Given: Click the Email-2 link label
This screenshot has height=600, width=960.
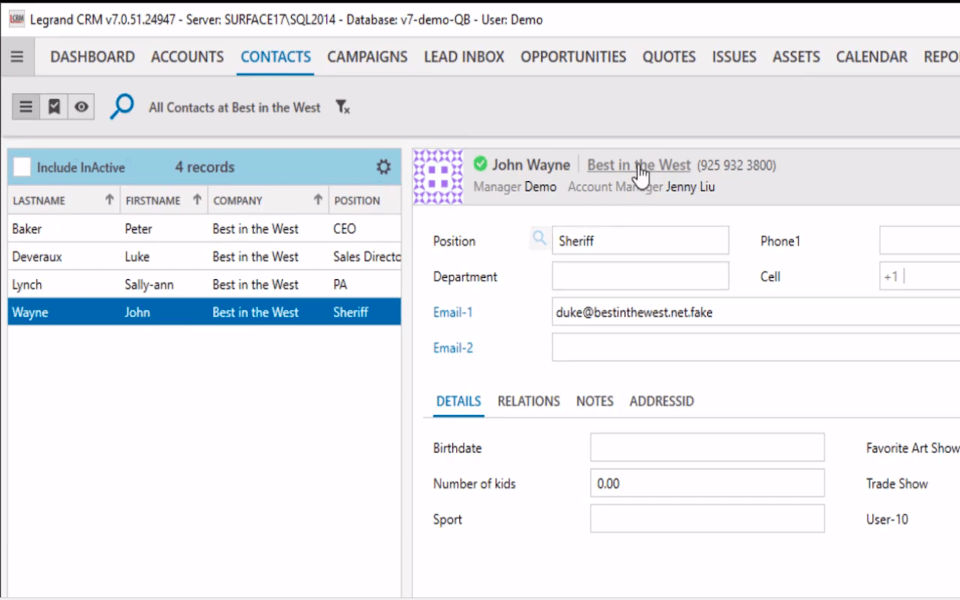Looking at the screenshot, I should pyautogui.click(x=452, y=348).
